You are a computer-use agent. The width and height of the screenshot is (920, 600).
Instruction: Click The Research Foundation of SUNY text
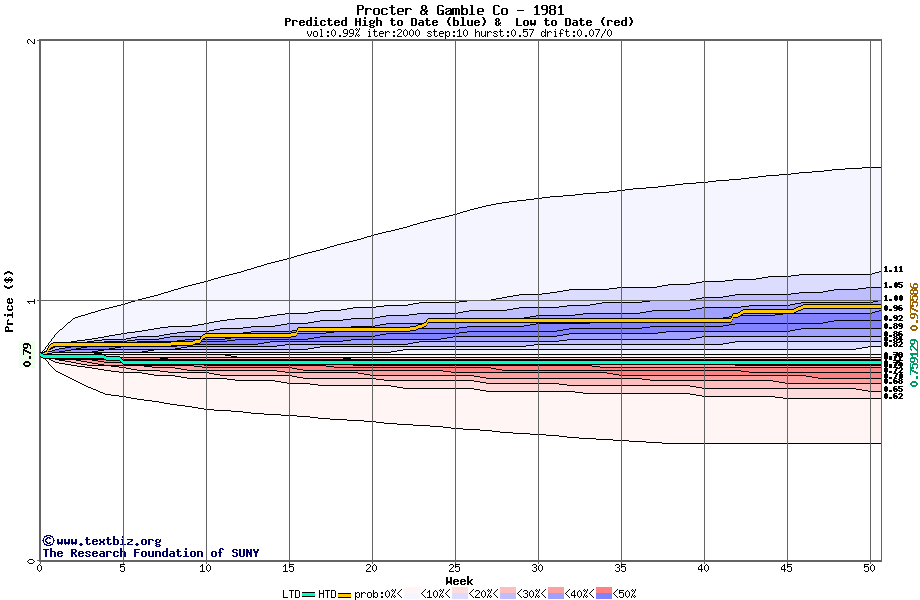click(150, 553)
